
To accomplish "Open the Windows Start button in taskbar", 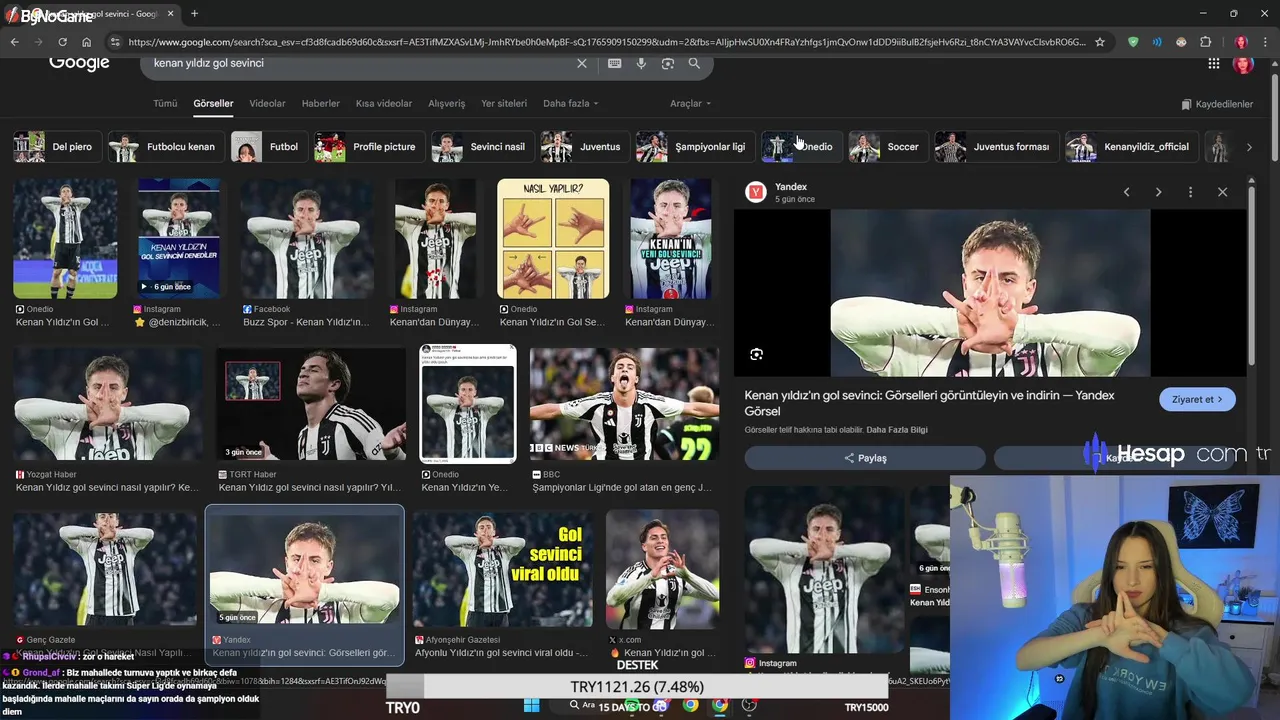I will coord(531,705).
